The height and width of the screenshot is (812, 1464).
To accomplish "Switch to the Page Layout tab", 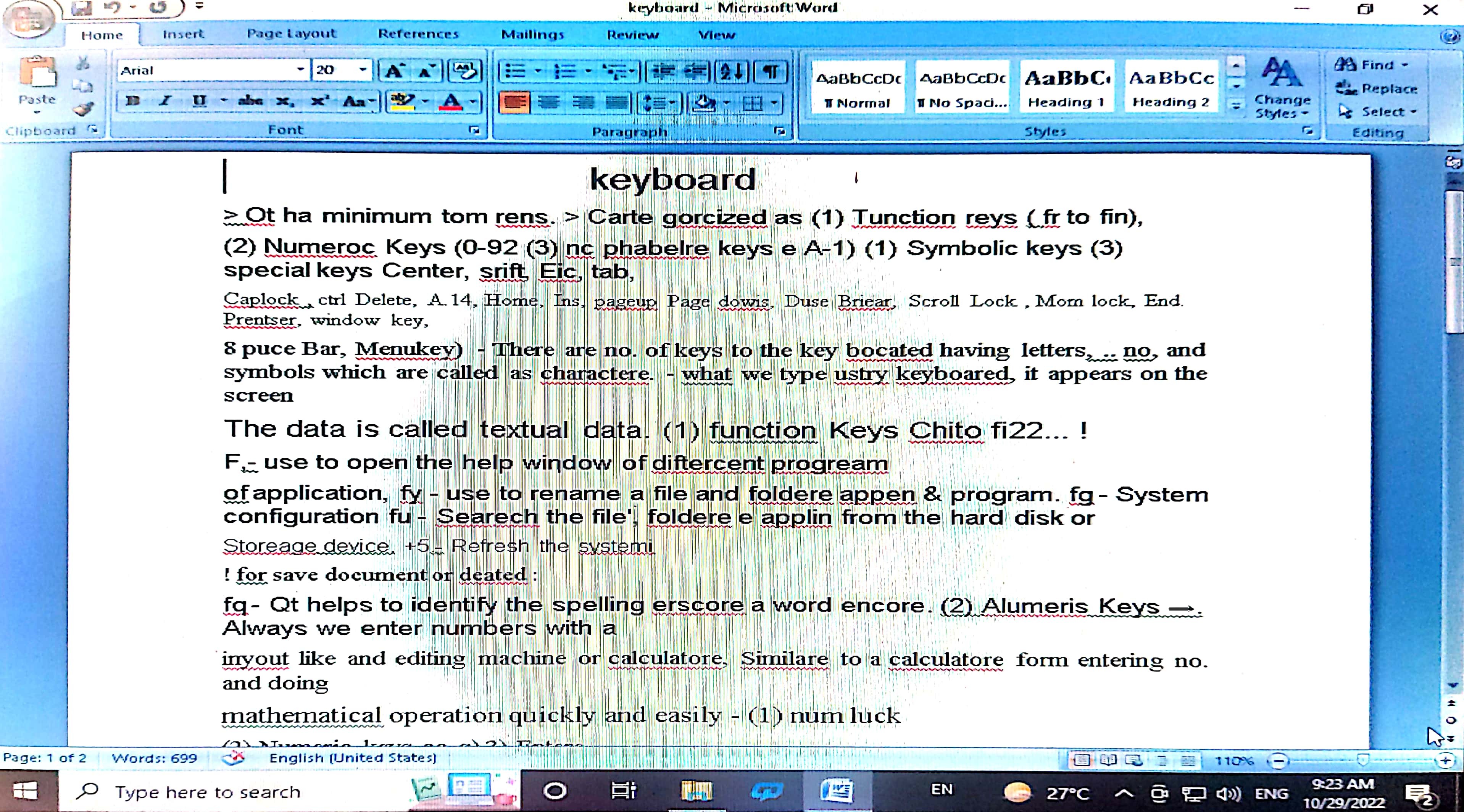I will (291, 34).
